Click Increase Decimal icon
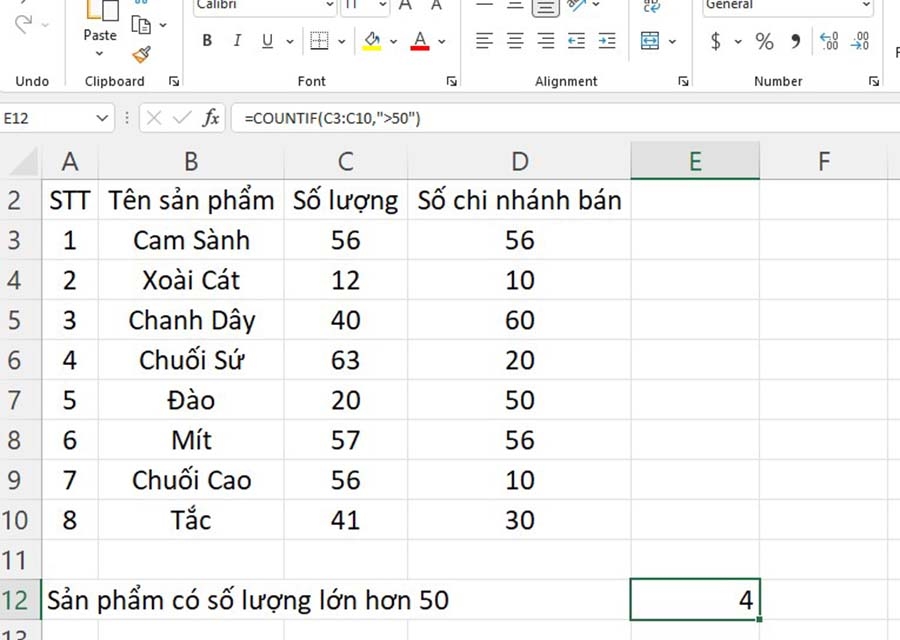Image resolution: width=900 pixels, height=640 pixels. [829, 41]
